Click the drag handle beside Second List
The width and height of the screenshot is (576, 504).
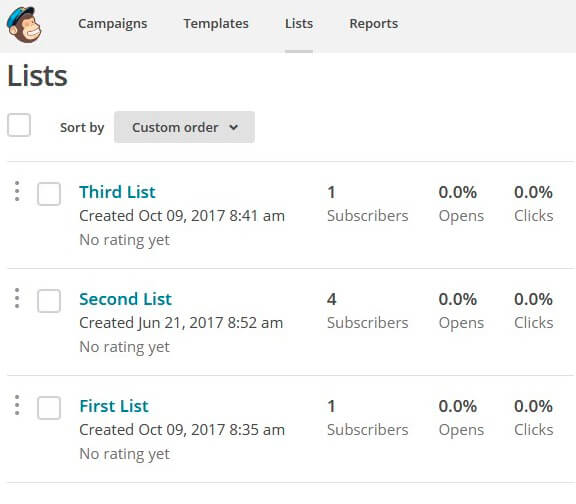pyautogui.click(x=17, y=298)
